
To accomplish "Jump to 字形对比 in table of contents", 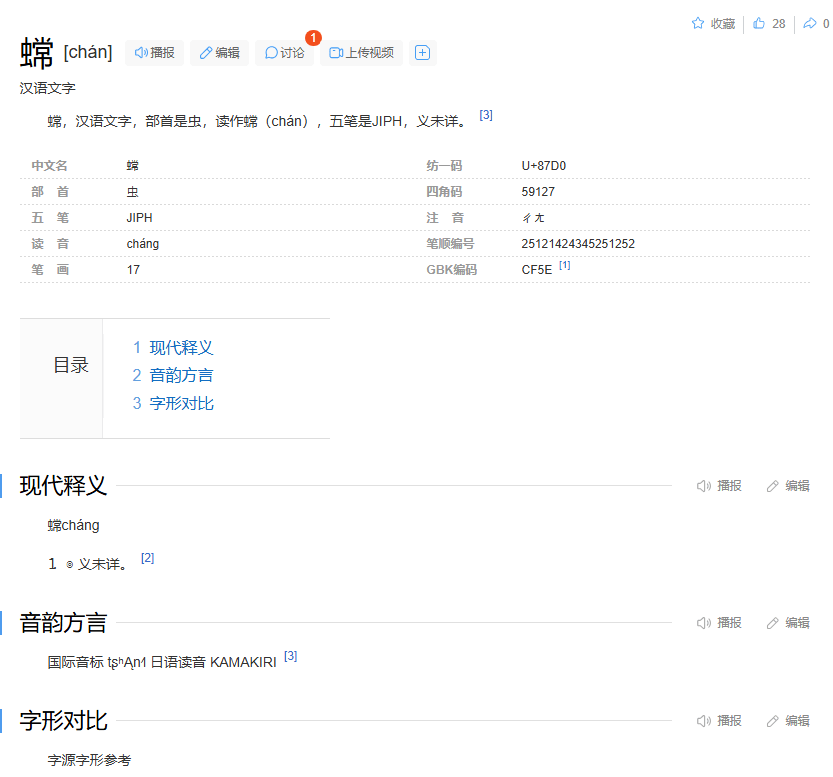I will pyautogui.click(x=181, y=404).
